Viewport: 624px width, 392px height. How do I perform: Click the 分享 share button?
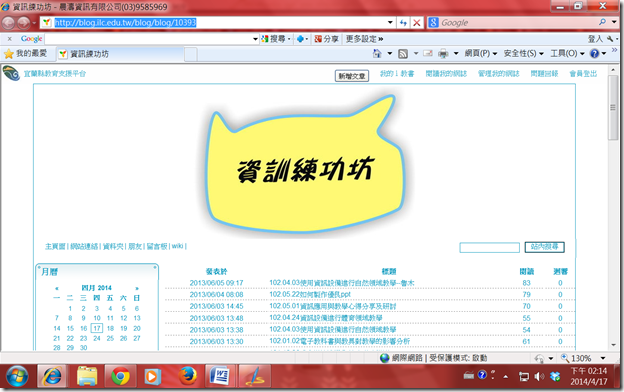pyautogui.click(x=326, y=39)
